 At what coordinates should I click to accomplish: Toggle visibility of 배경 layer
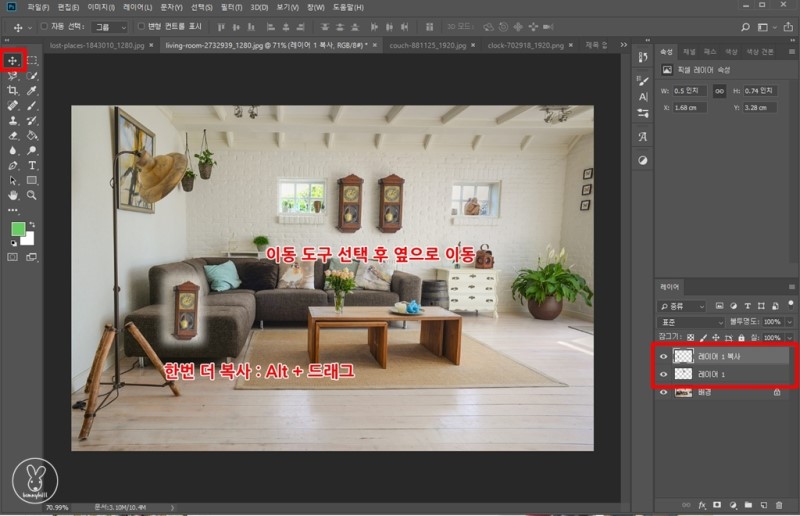tap(664, 393)
